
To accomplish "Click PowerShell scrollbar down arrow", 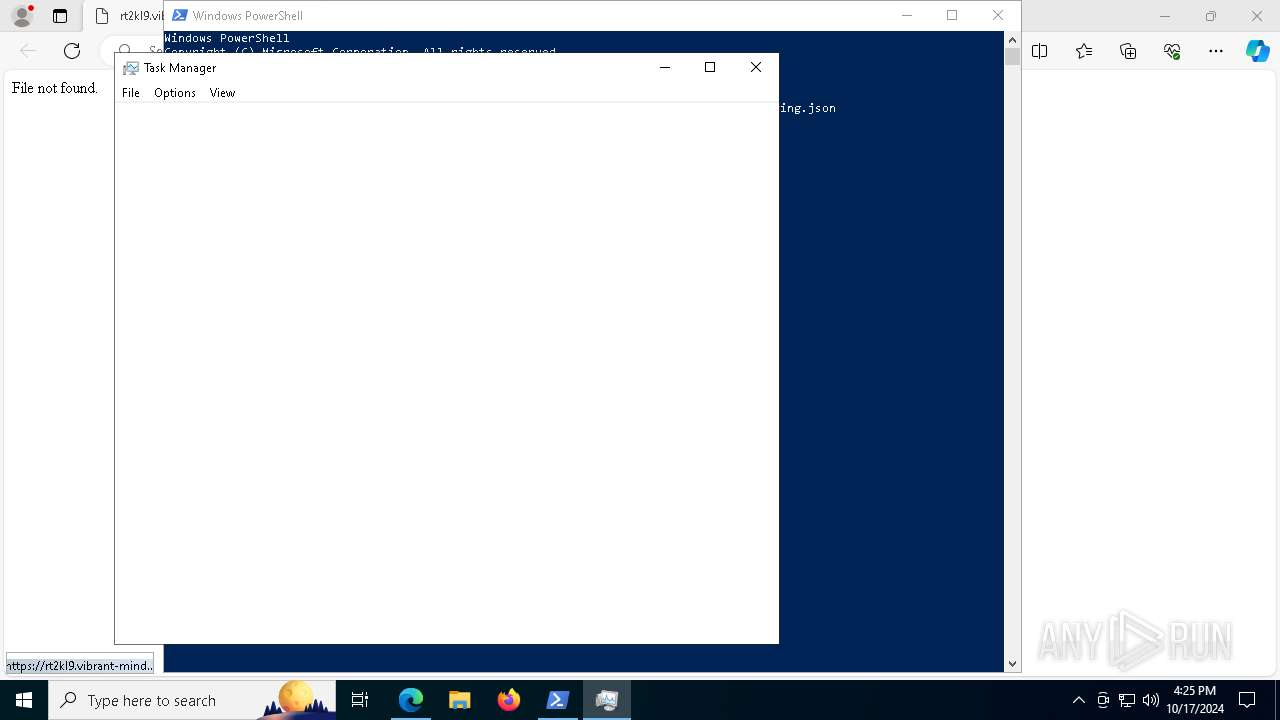I will (1012, 663).
